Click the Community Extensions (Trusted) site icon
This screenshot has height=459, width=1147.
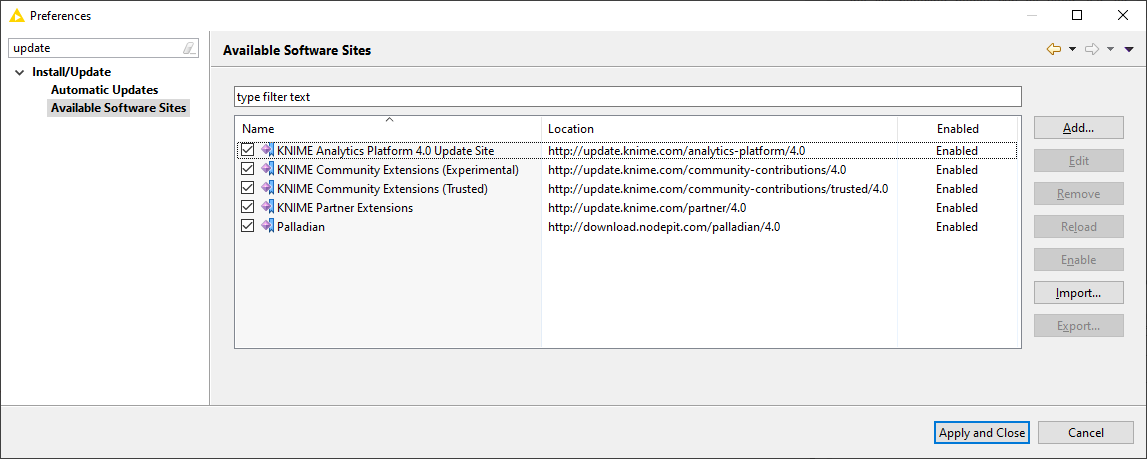click(268, 189)
